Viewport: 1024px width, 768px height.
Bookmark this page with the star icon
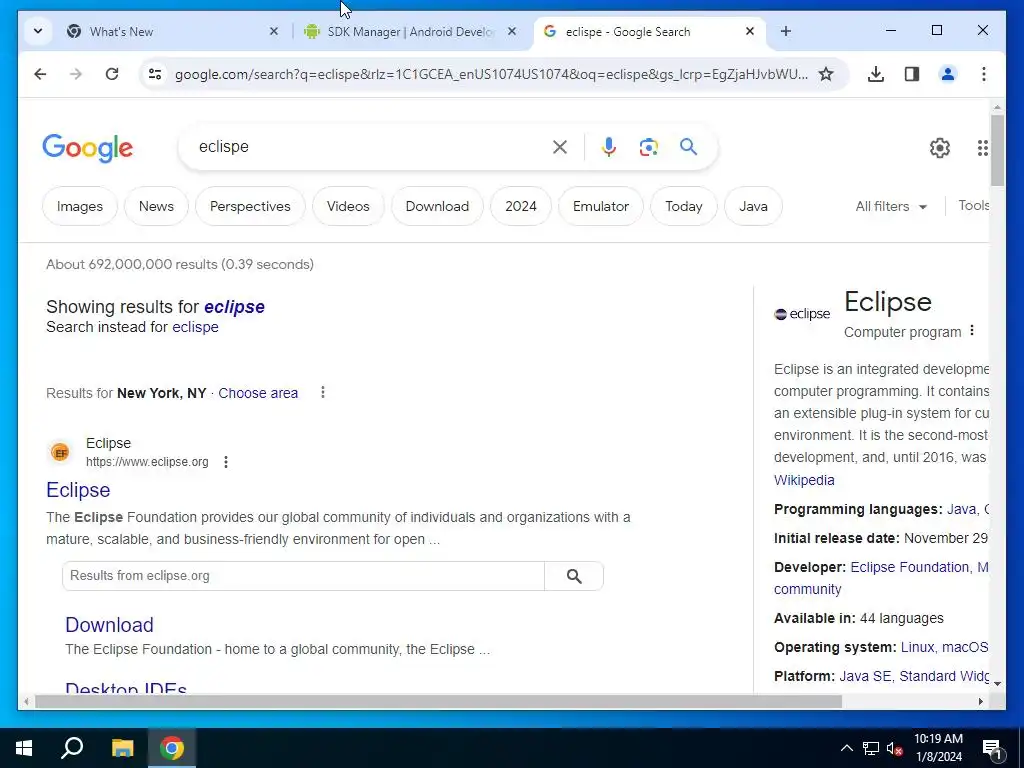pyautogui.click(x=826, y=74)
